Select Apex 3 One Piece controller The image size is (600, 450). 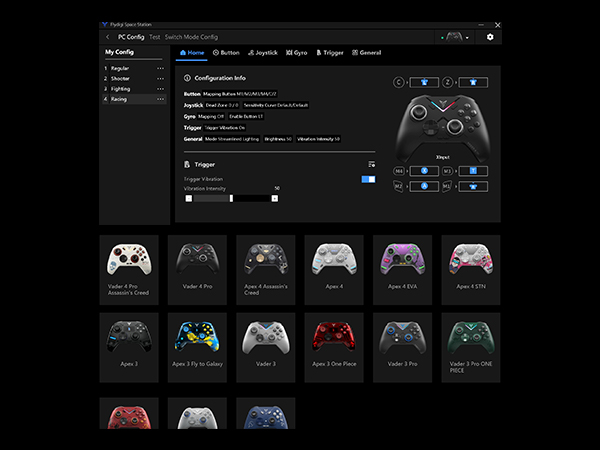(x=334, y=347)
